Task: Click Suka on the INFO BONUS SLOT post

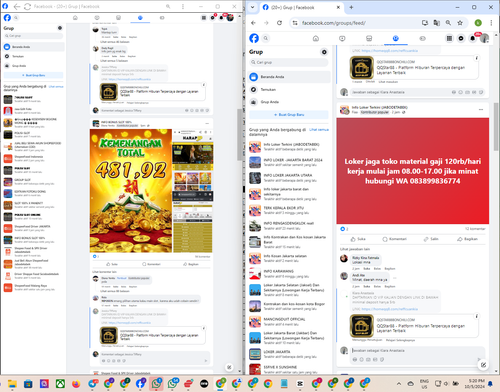Action: pos(112,264)
